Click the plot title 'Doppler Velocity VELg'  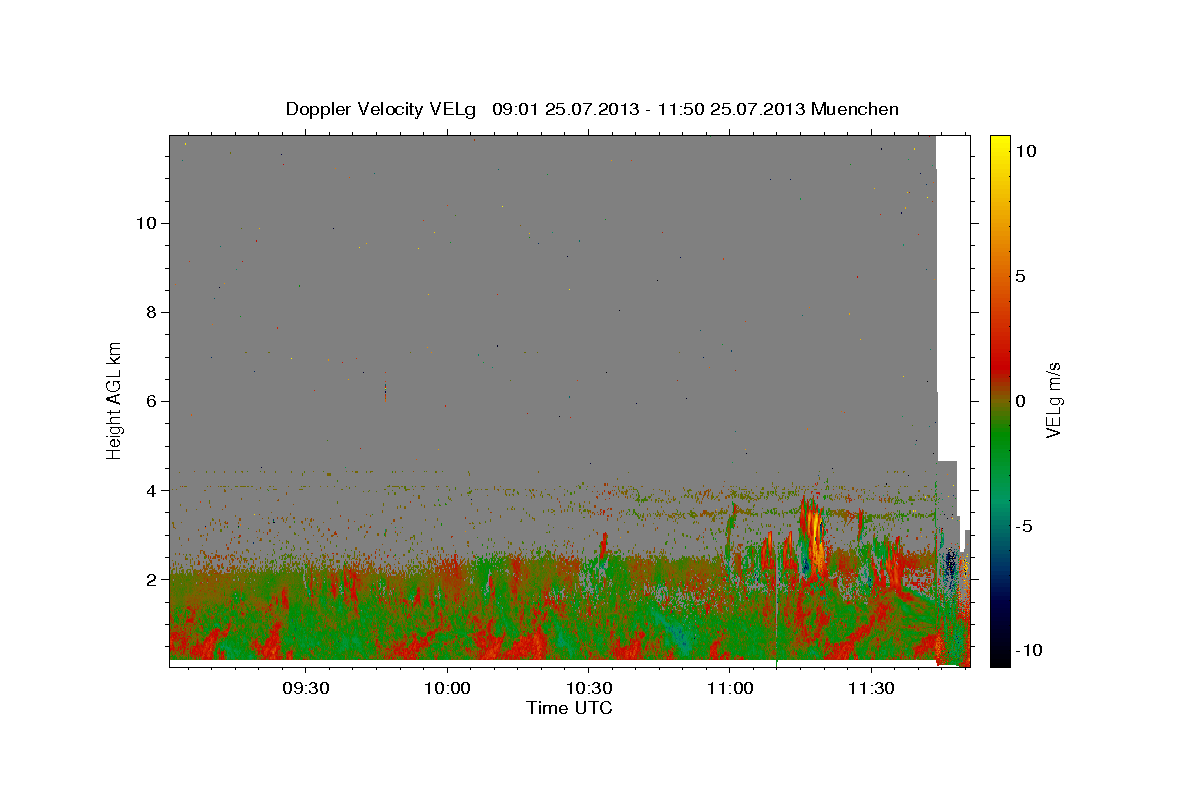pyautogui.click(x=382, y=109)
